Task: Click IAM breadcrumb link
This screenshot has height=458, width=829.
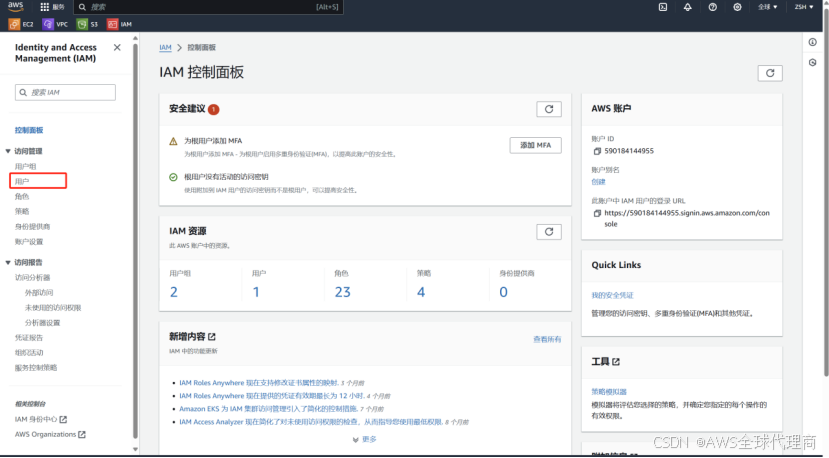Action: [x=165, y=48]
